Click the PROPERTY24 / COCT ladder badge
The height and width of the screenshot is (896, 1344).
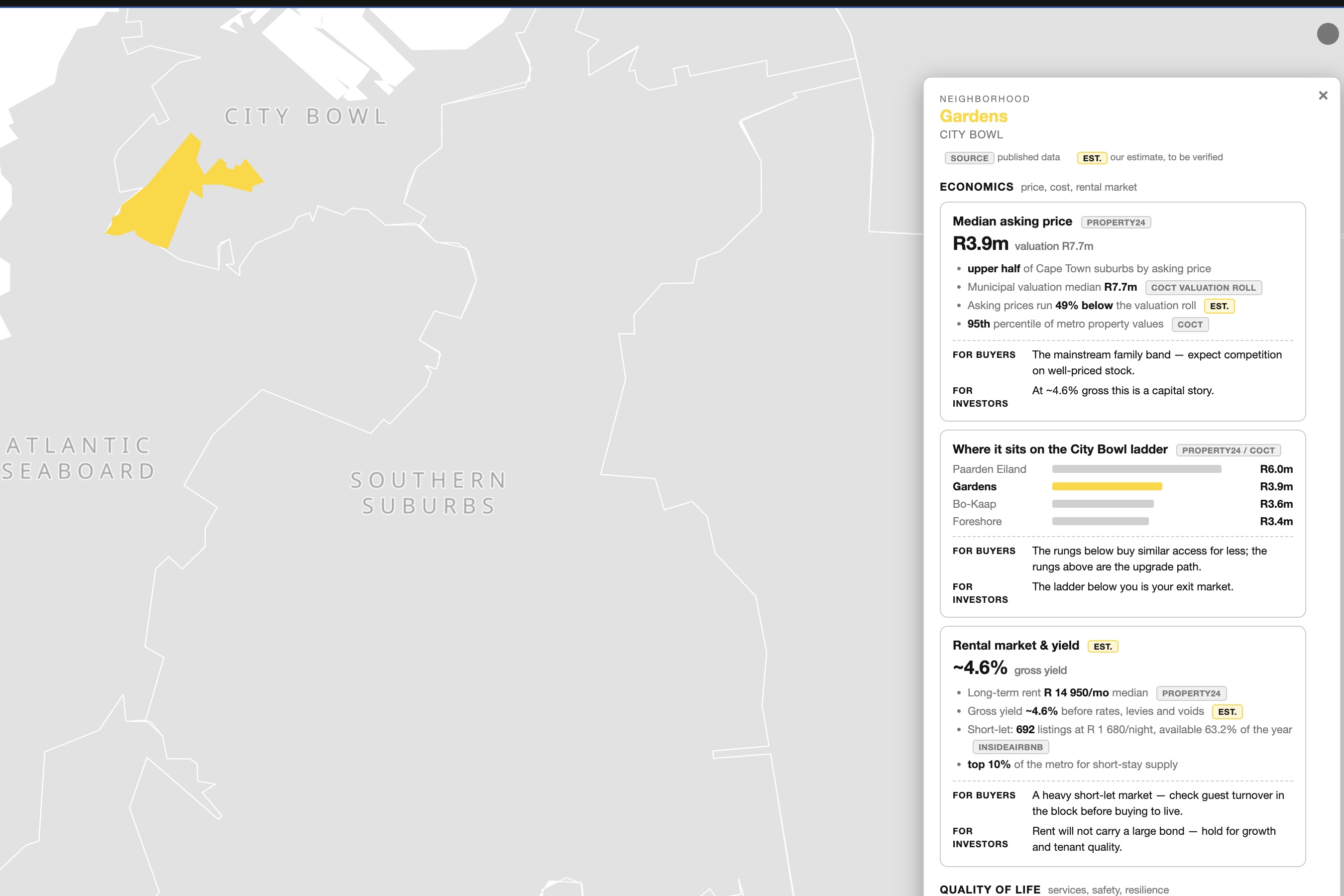tap(1228, 450)
